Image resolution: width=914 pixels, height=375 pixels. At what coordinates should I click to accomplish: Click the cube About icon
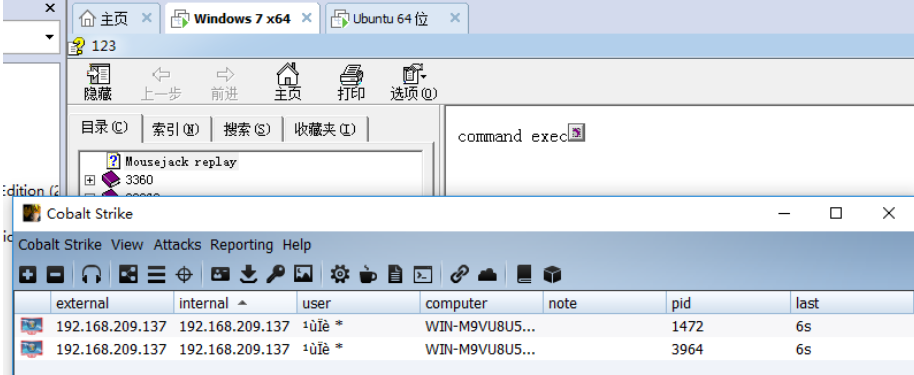[551, 274]
